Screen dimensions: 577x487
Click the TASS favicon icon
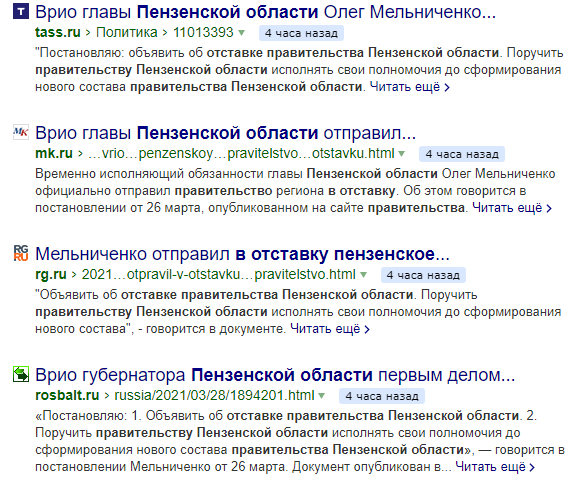pos(21,11)
